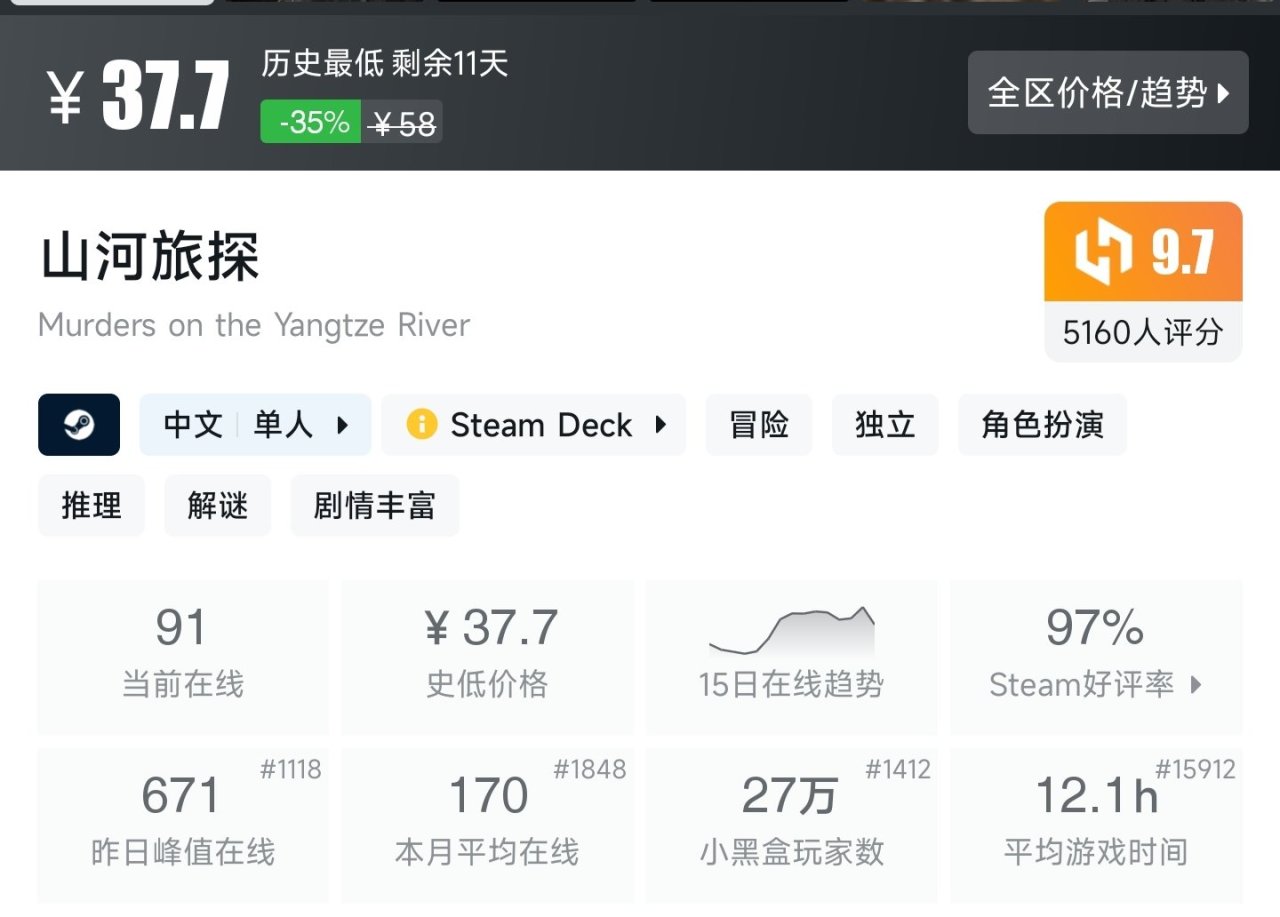This screenshot has height=917, width=1280.
Task: View 小黑盒玩家数 stat card
Action: [x=791, y=824]
